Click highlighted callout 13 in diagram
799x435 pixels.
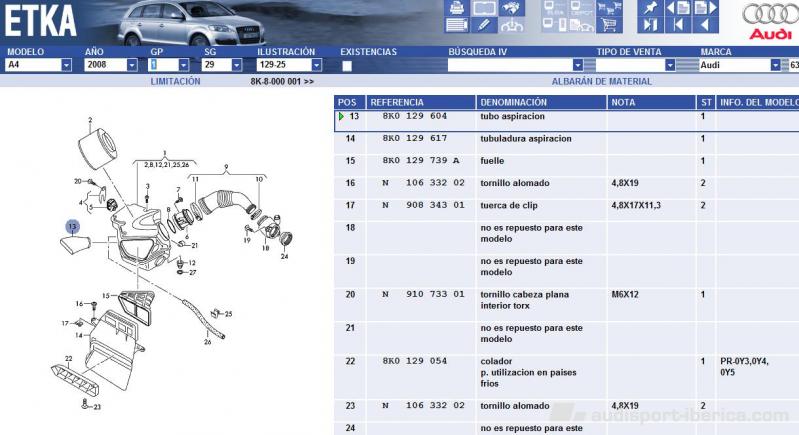pos(72,227)
